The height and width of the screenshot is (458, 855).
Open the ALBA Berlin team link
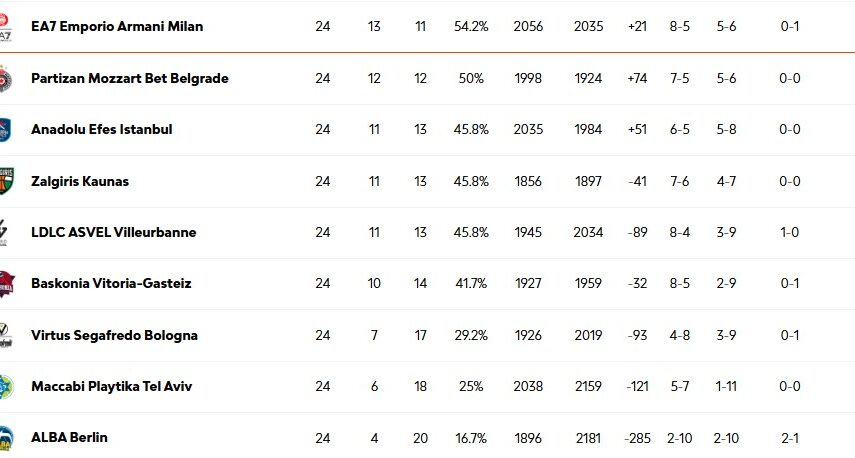click(x=69, y=438)
